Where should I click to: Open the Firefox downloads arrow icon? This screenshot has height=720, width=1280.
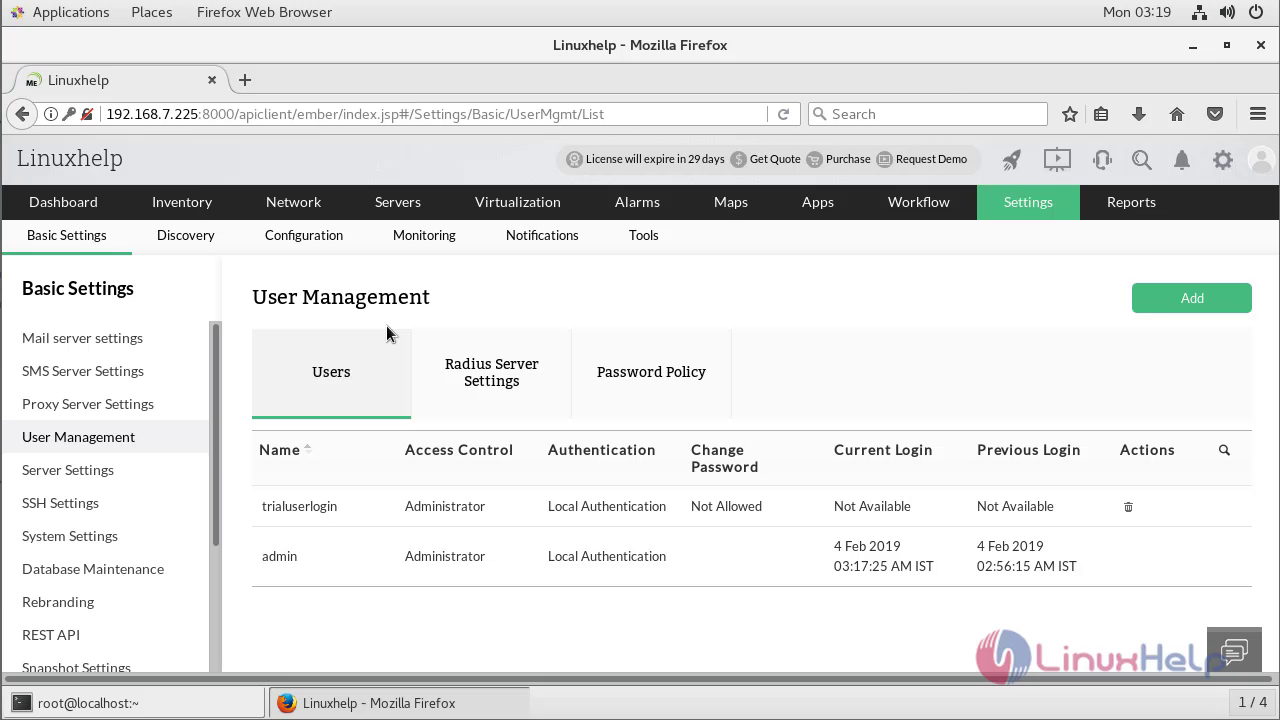1139,114
